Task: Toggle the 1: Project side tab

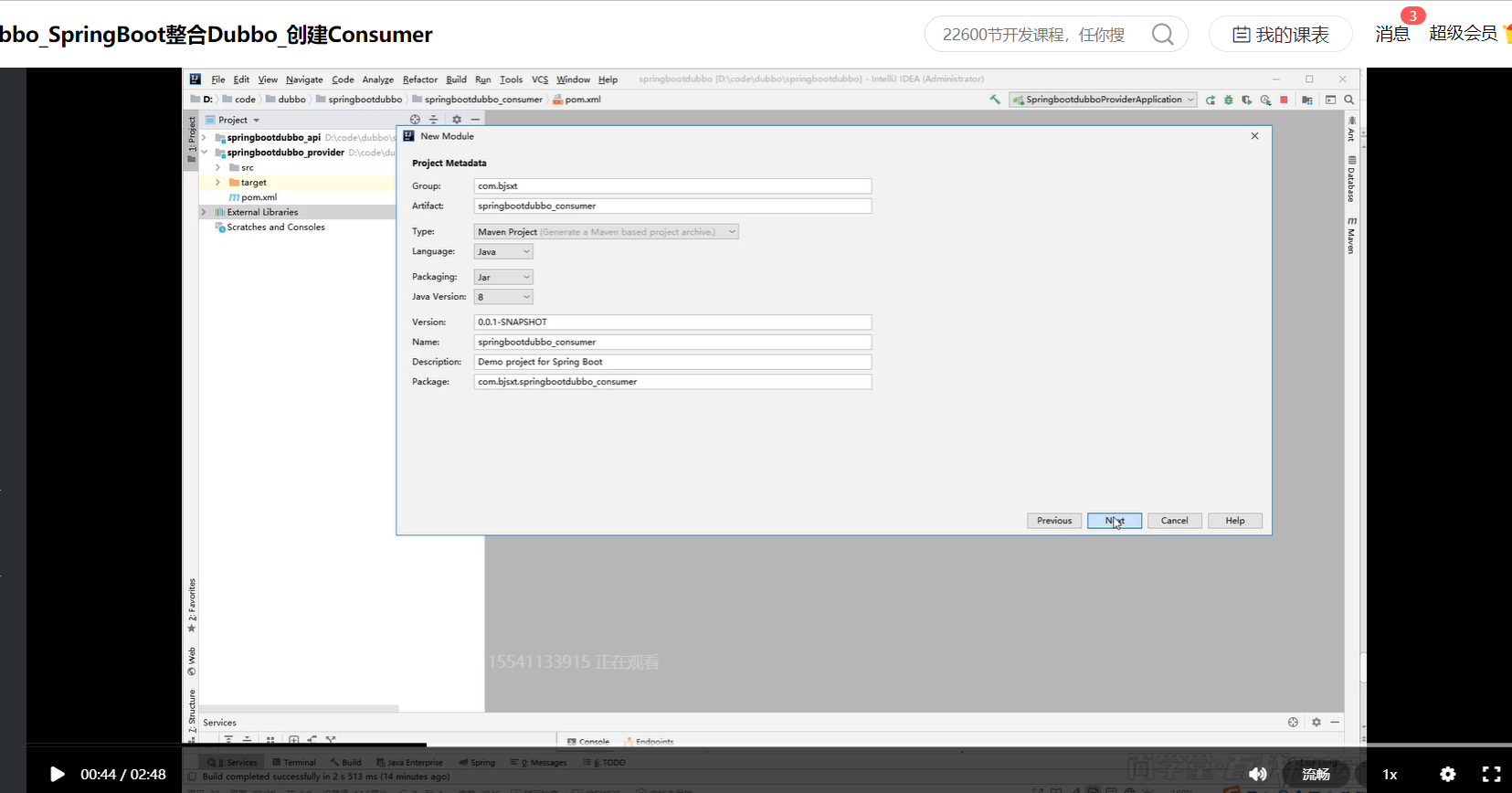Action: coord(192,139)
